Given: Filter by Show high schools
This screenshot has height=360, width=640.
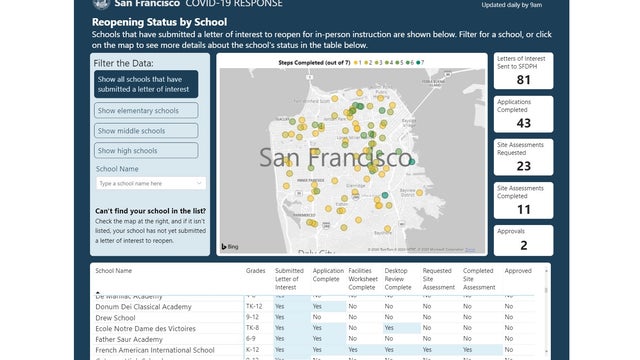Looking at the screenshot, I should pyautogui.click(x=146, y=151).
